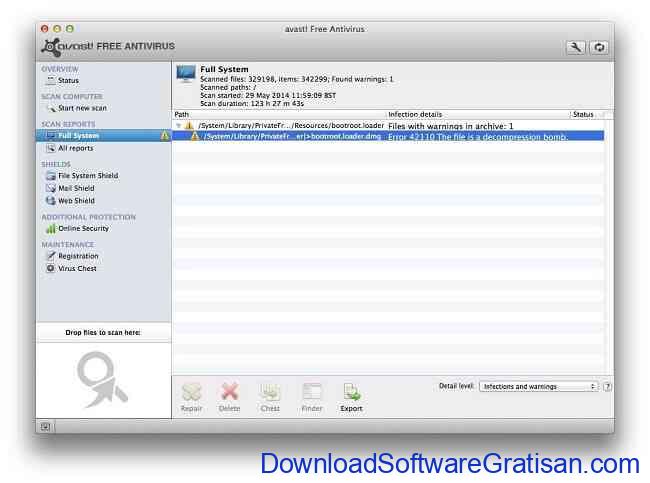Open the Detail level dropdown

click(539, 386)
